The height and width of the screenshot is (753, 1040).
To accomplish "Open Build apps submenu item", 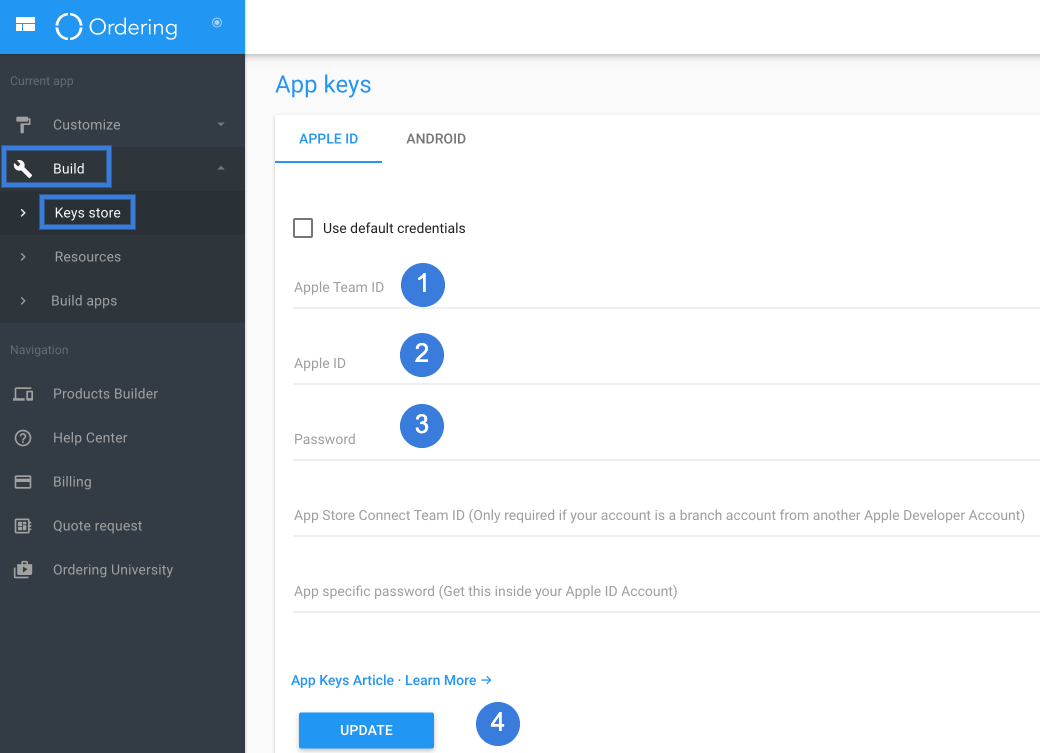I will coord(84,301).
